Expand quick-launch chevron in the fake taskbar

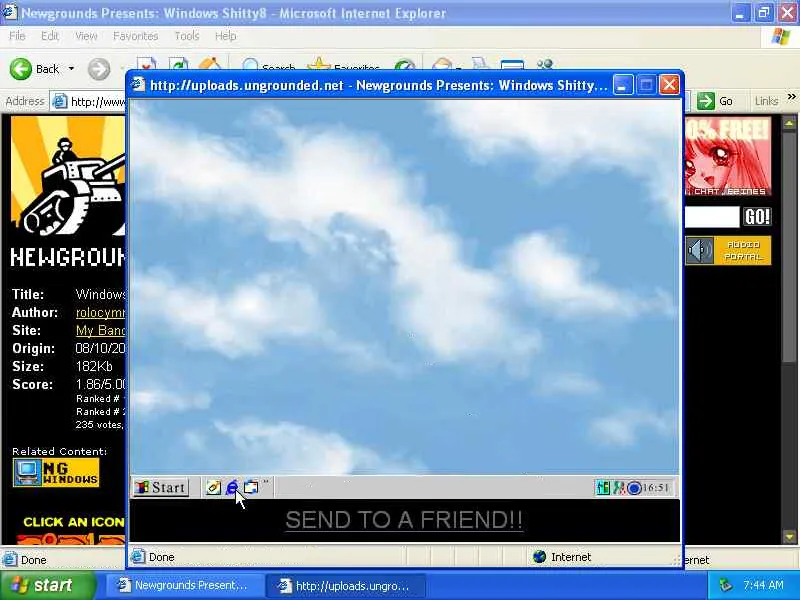point(266,482)
